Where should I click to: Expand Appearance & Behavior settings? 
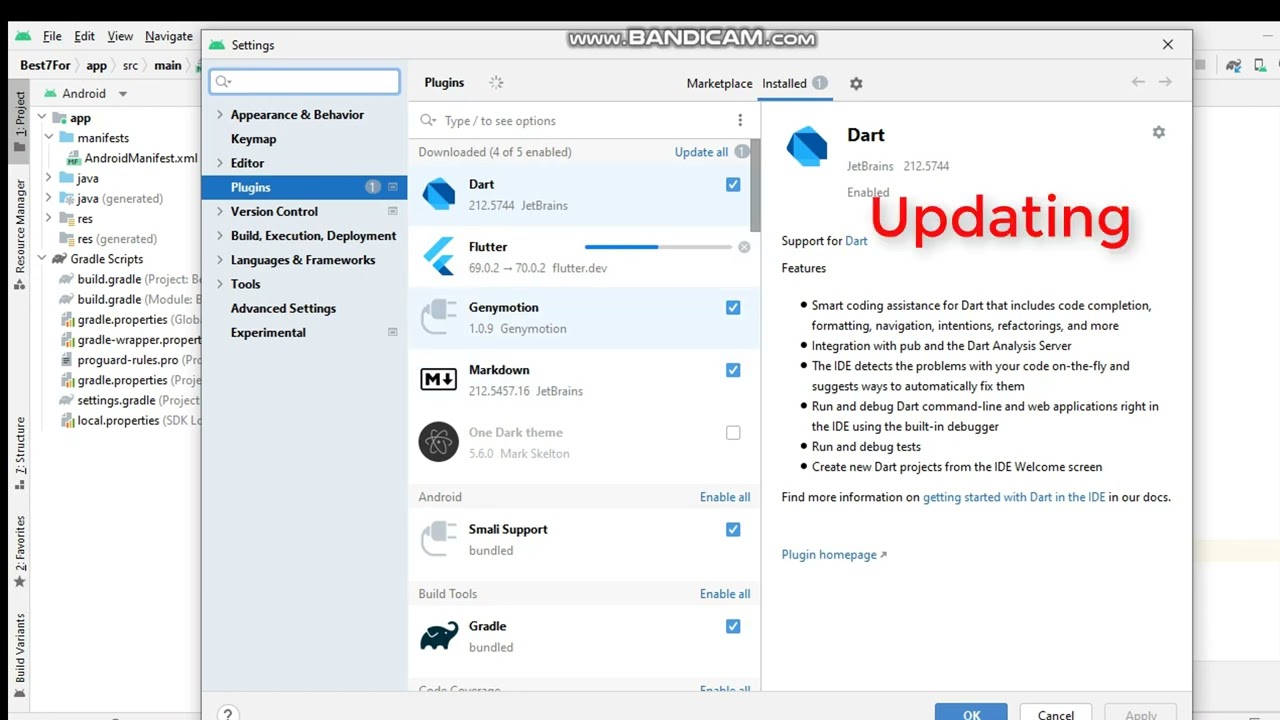click(220, 115)
